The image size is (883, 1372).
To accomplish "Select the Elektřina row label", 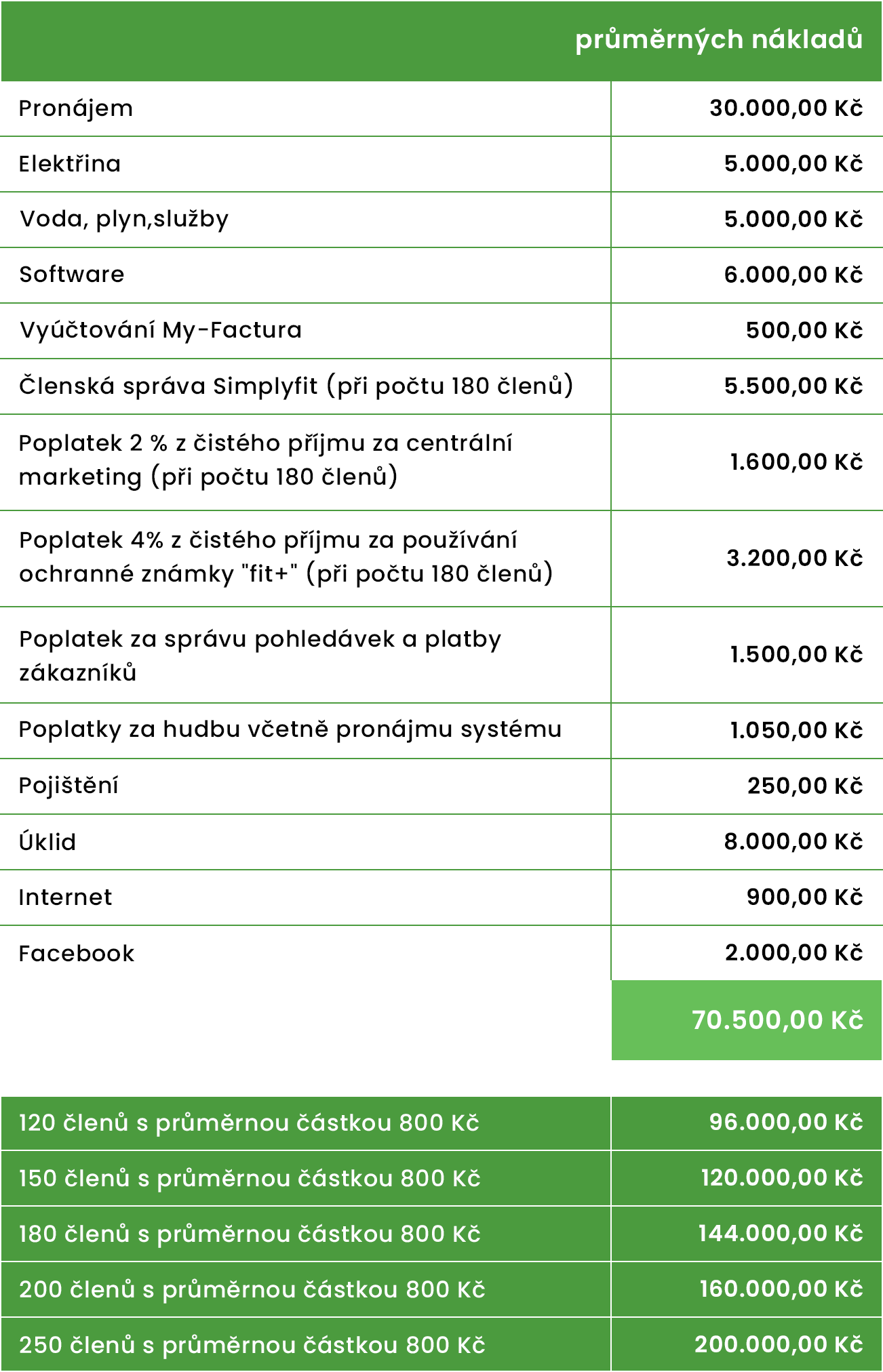I will point(70,163).
